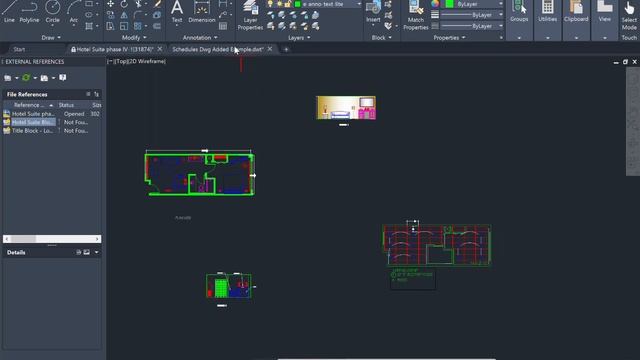Select the Hotel Suite pha... Opened reference row
This screenshot has height=360, width=640.
(52, 114)
